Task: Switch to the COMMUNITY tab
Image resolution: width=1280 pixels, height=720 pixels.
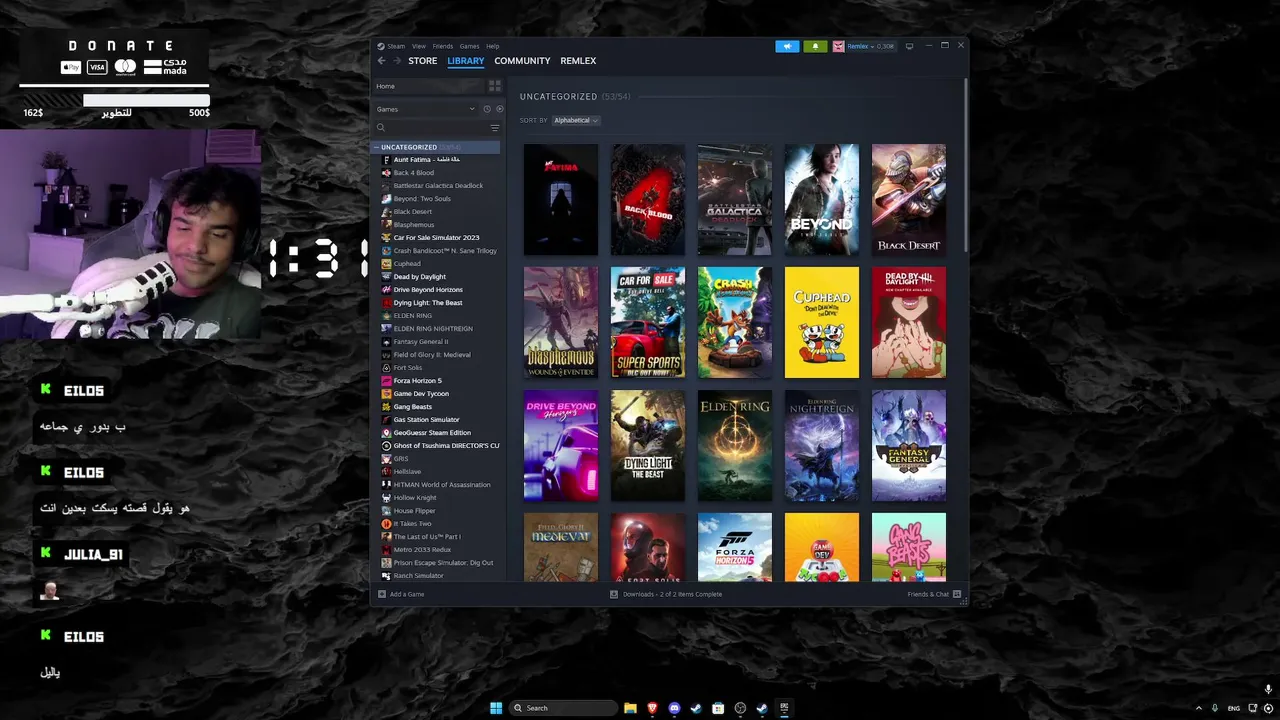Action: click(522, 61)
